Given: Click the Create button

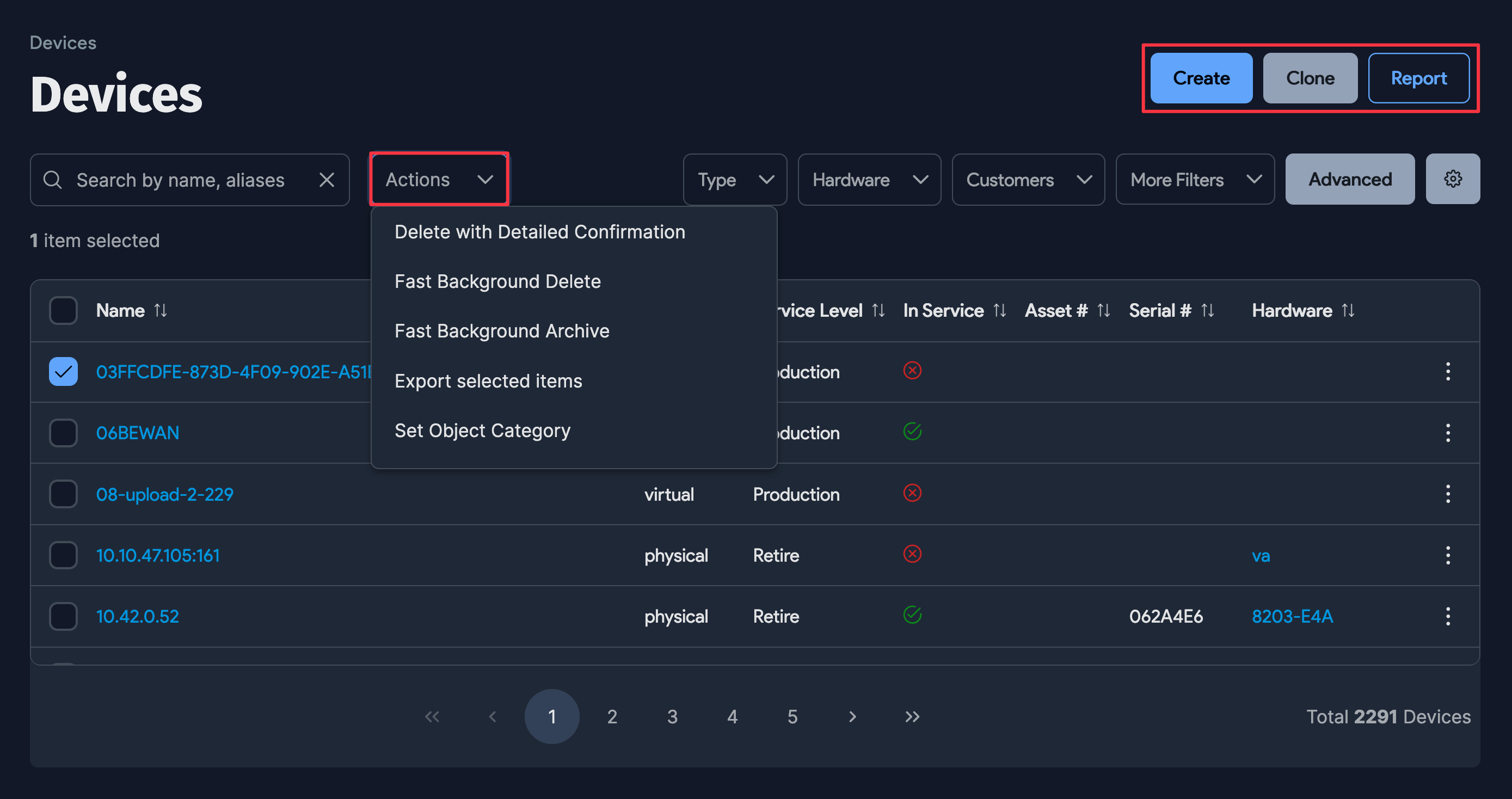Looking at the screenshot, I should tap(1200, 77).
